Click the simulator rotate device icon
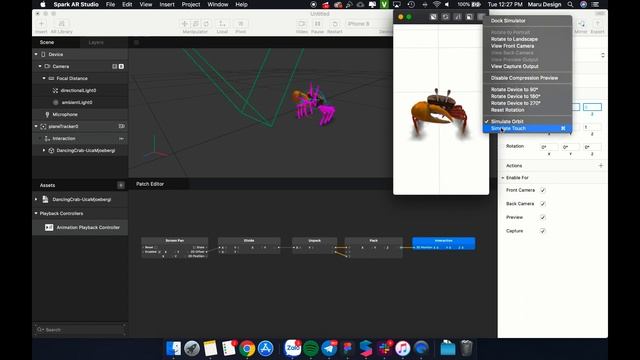This screenshot has width=640, height=360. [x=445, y=17]
